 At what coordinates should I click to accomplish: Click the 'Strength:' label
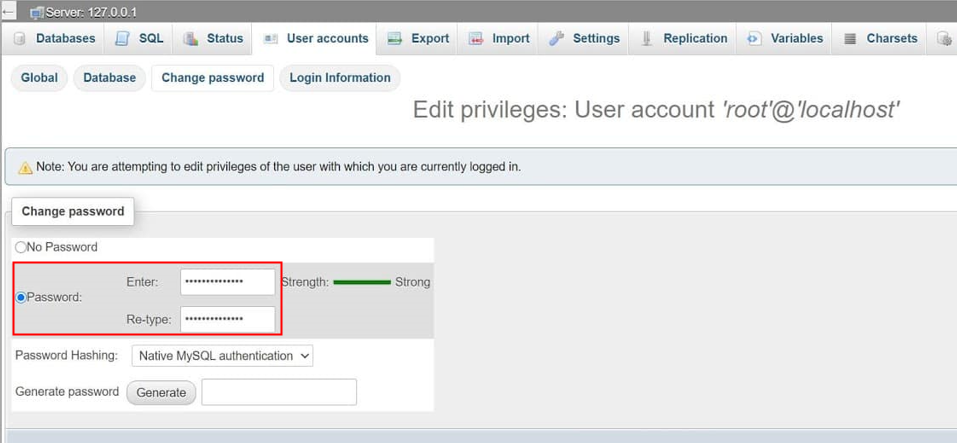pyautogui.click(x=305, y=283)
